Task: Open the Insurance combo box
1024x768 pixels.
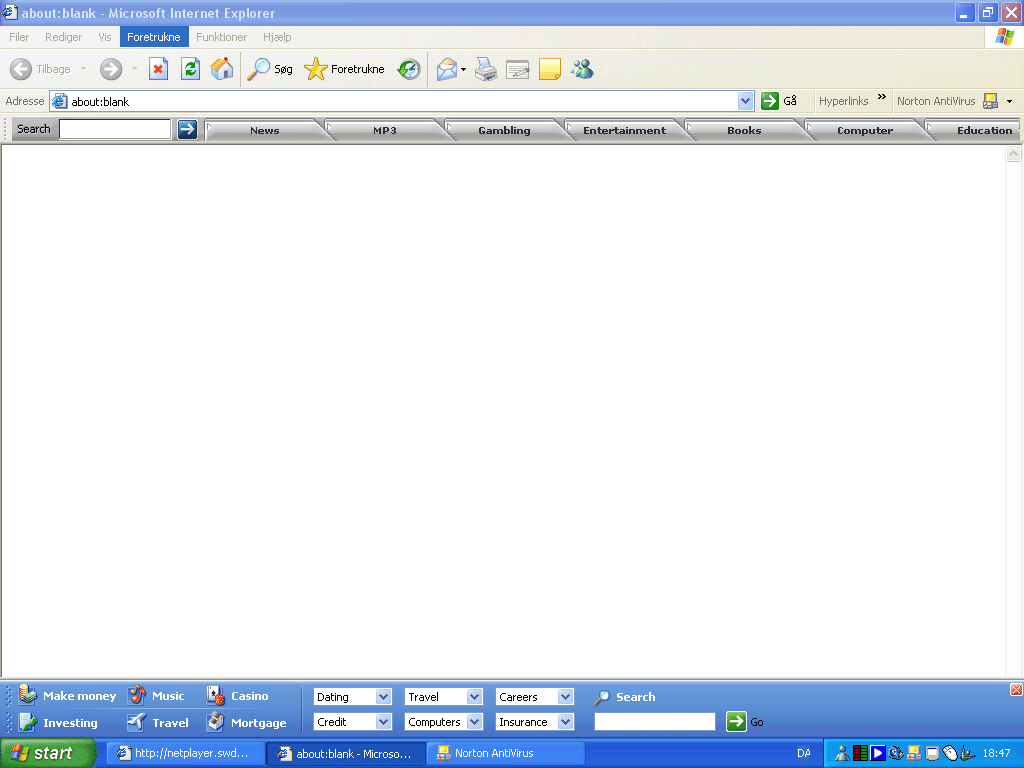Action: [x=565, y=722]
